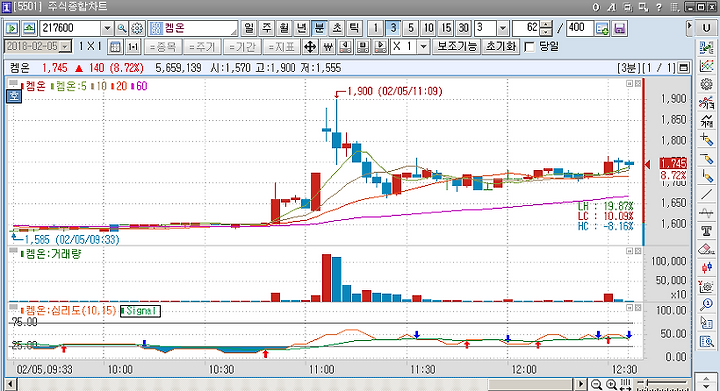Zoom out chart with minus magnifier
The width and height of the screenshot is (720, 391).
596,385
